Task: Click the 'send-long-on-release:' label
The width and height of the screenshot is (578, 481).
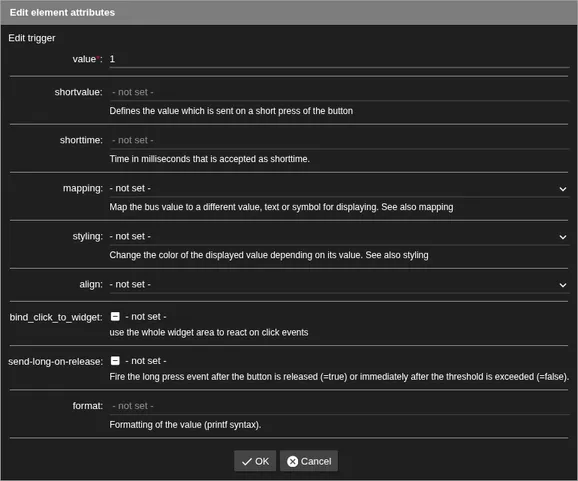Action: tap(56, 362)
